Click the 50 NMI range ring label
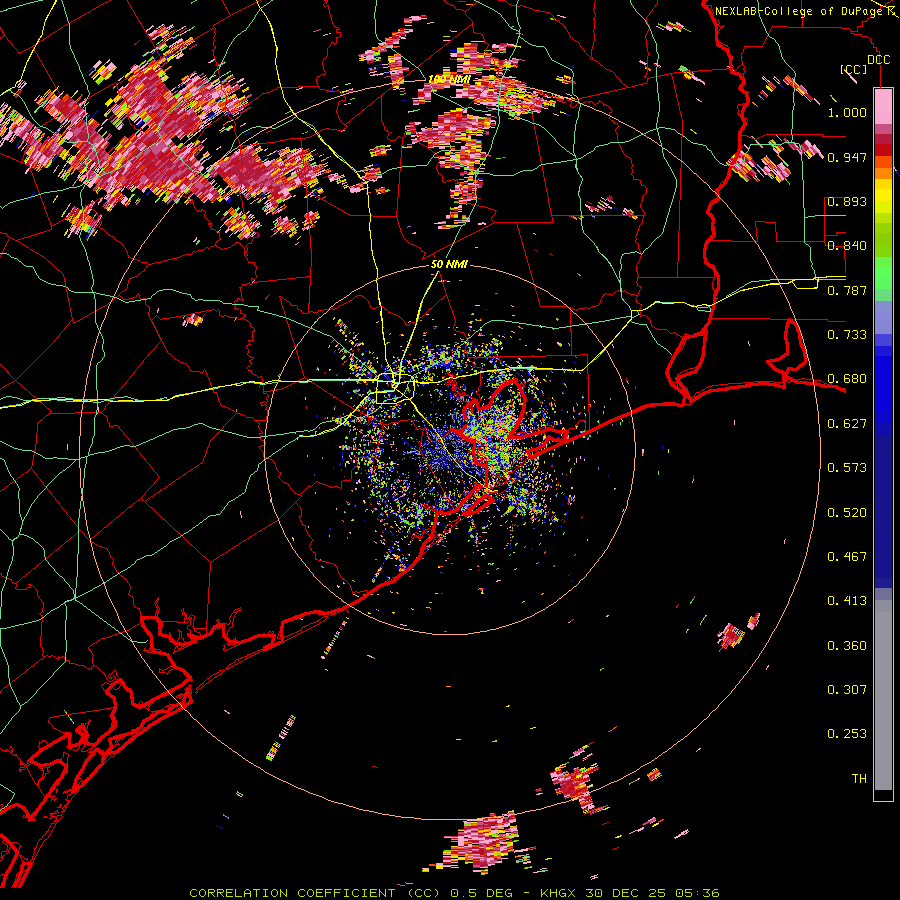 tap(449, 265)
